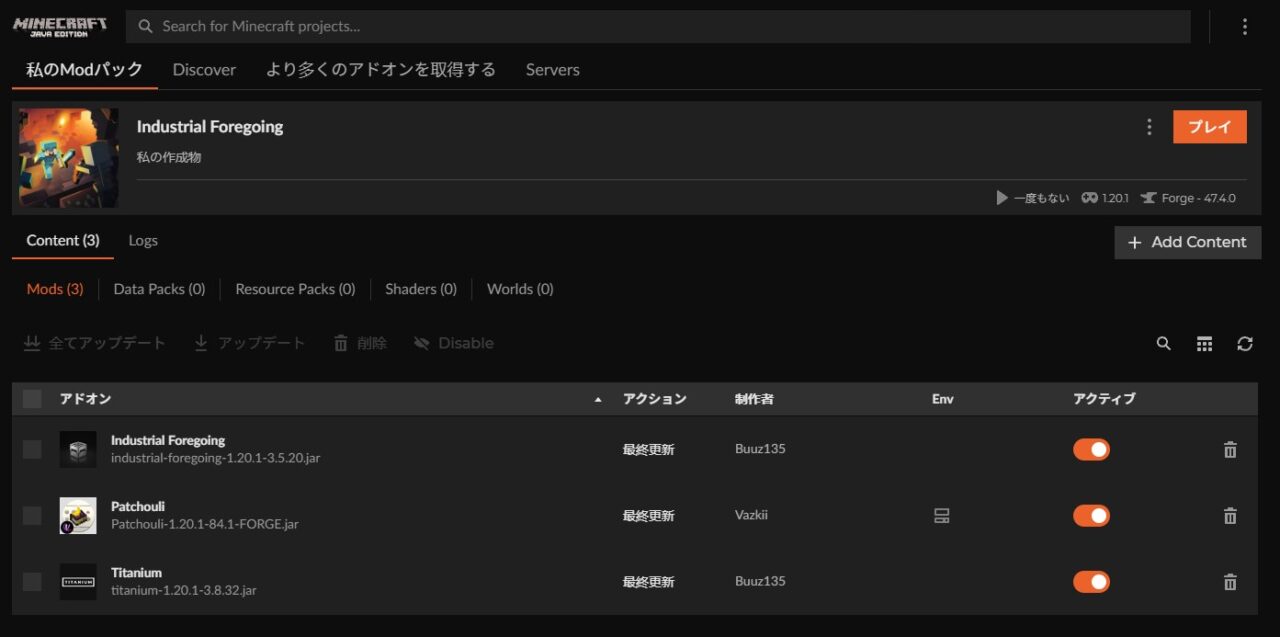
Task: Open the Discover tab
Action: [204, 70]
